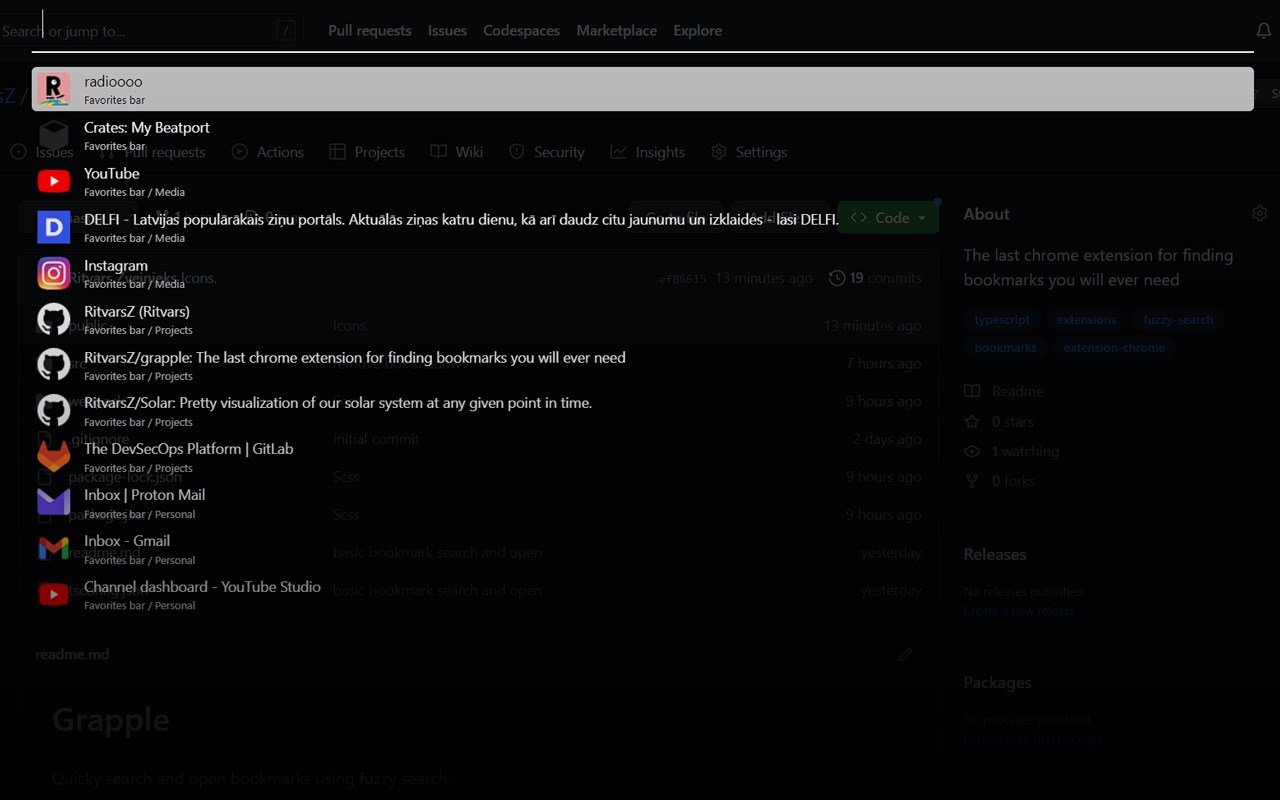The image size is (1280, 800).
Task: Click the readme.md edit pencil icon
Action: [906, 654]
